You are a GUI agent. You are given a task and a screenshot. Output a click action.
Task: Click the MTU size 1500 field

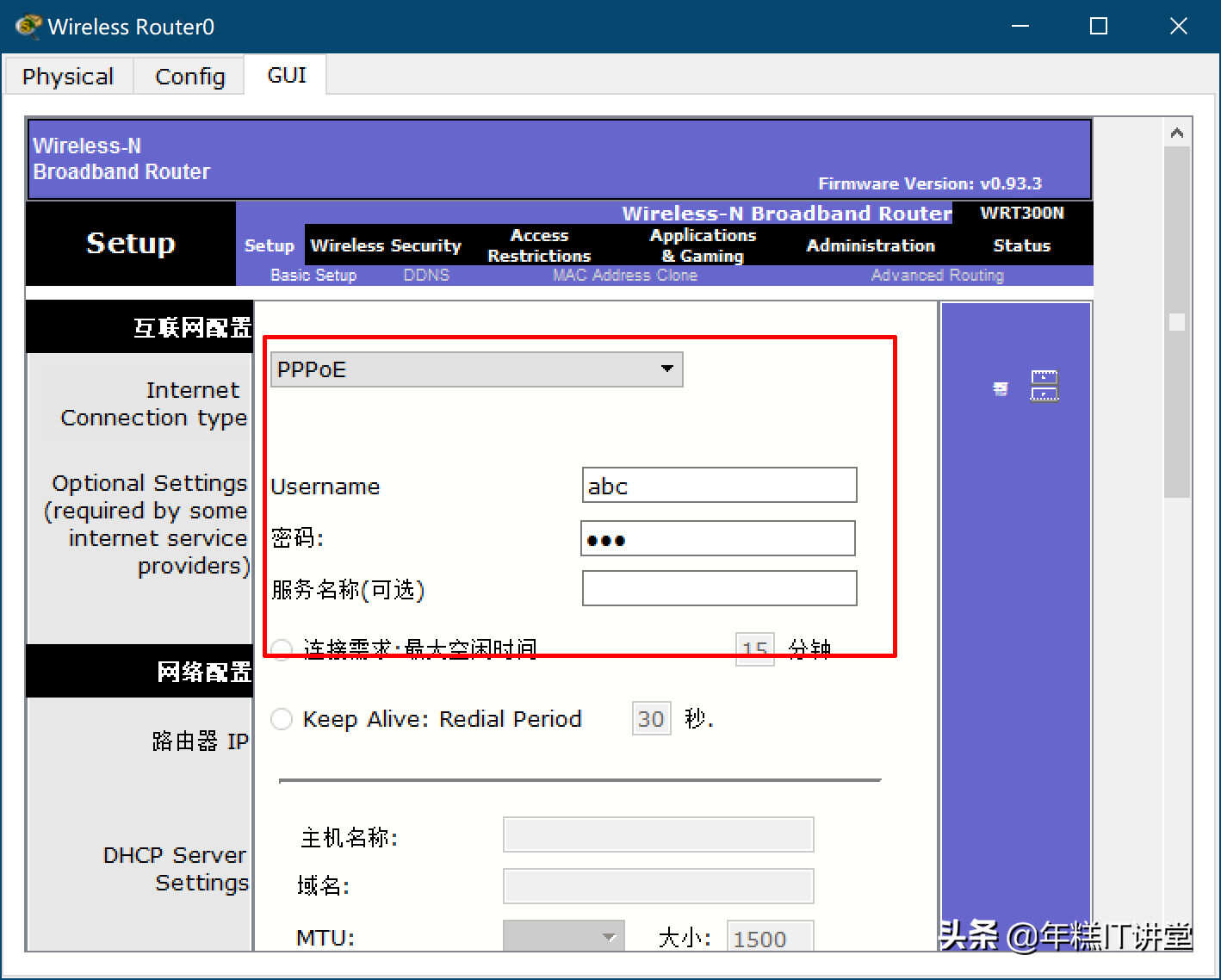(771, 937)
